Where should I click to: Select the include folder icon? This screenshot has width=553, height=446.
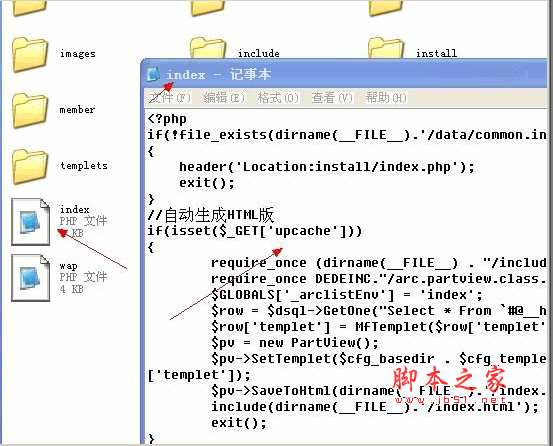tap(208, 48)
